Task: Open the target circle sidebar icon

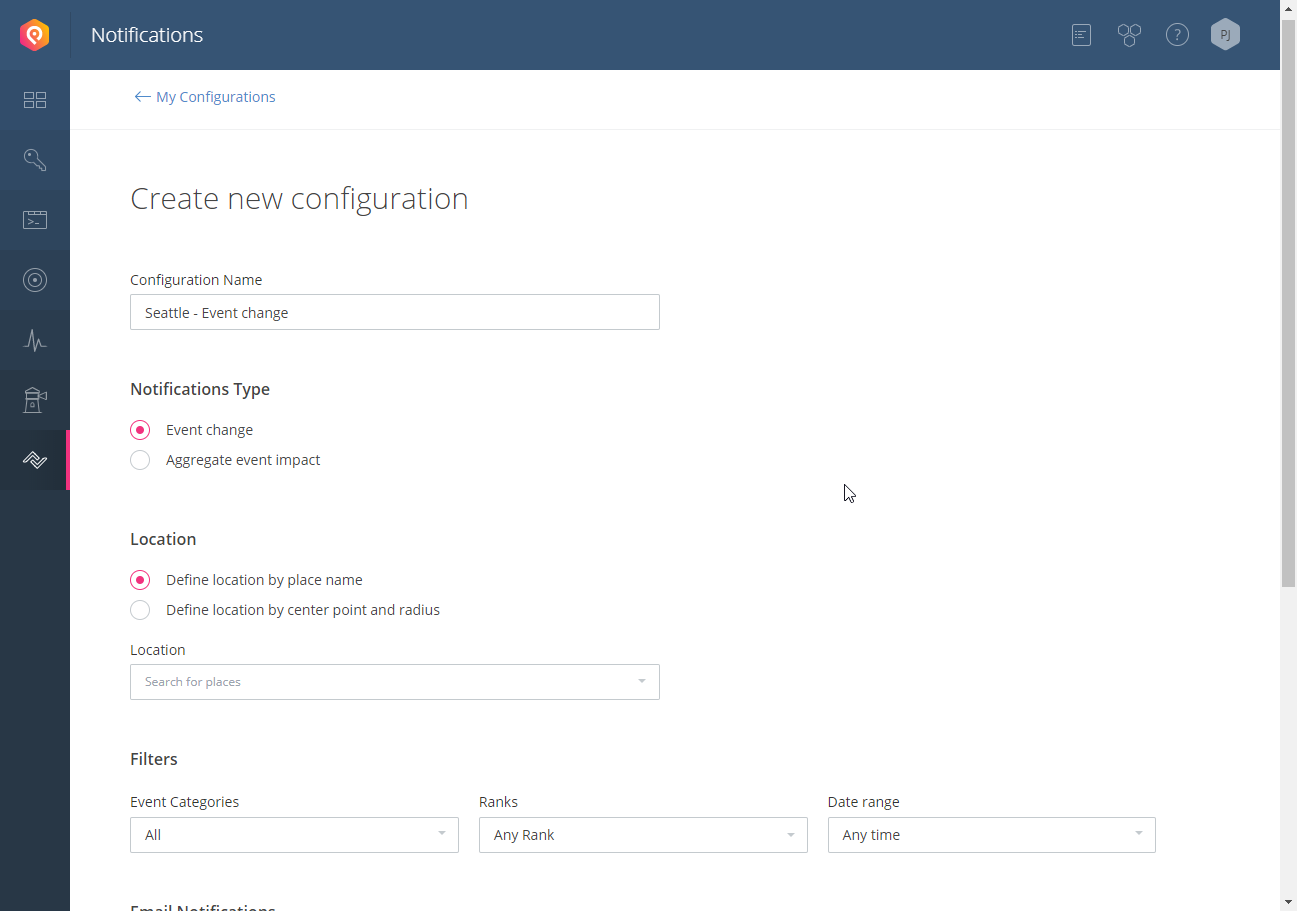Action: click(x=35, y=280)
